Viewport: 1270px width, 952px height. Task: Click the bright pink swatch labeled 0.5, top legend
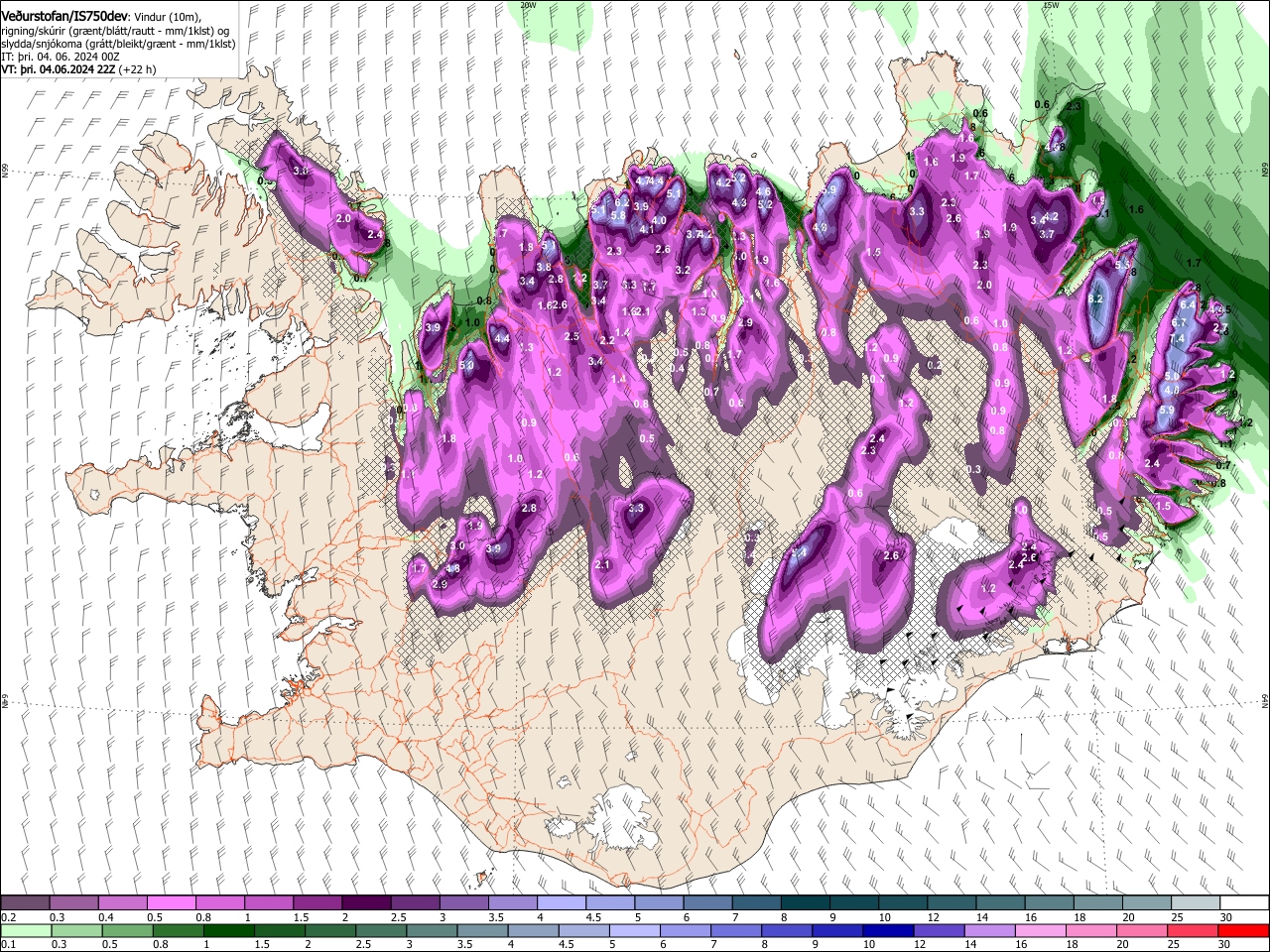tap(171, 902)
